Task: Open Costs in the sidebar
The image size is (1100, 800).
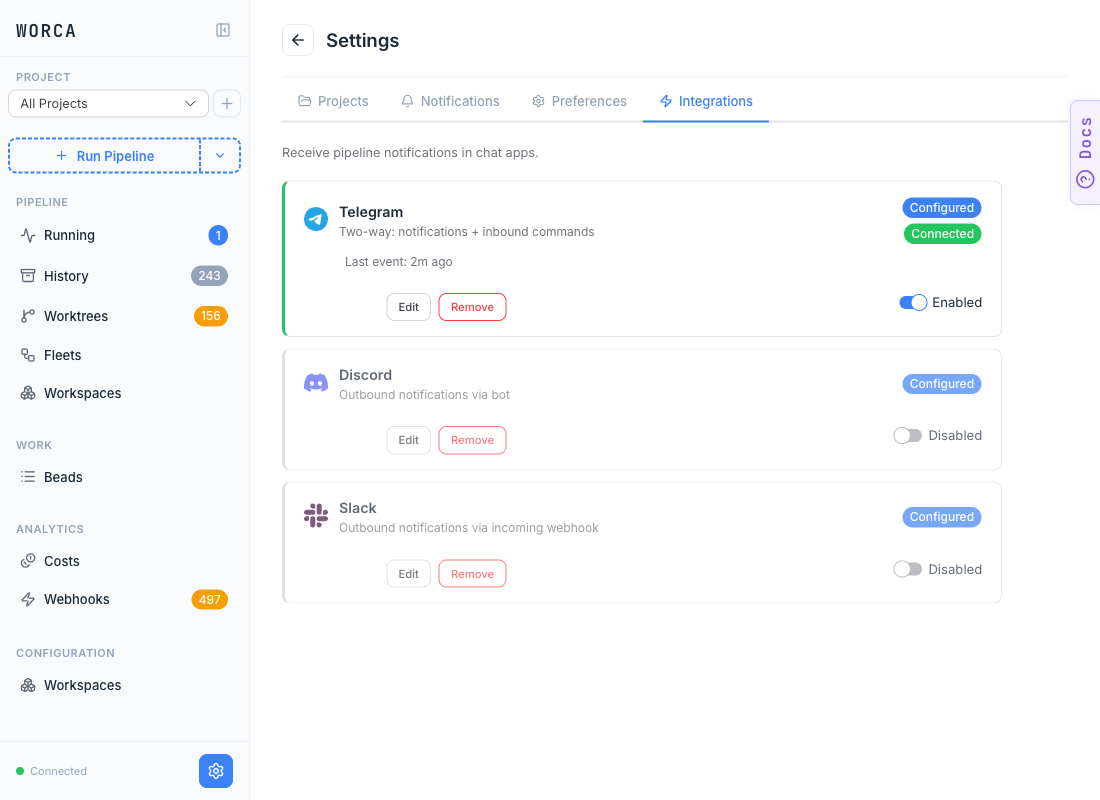Action: [x=124, y=561]
